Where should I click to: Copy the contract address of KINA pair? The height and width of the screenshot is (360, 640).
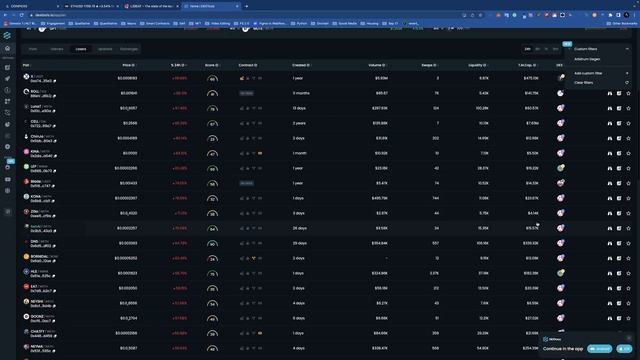[55, 156]
